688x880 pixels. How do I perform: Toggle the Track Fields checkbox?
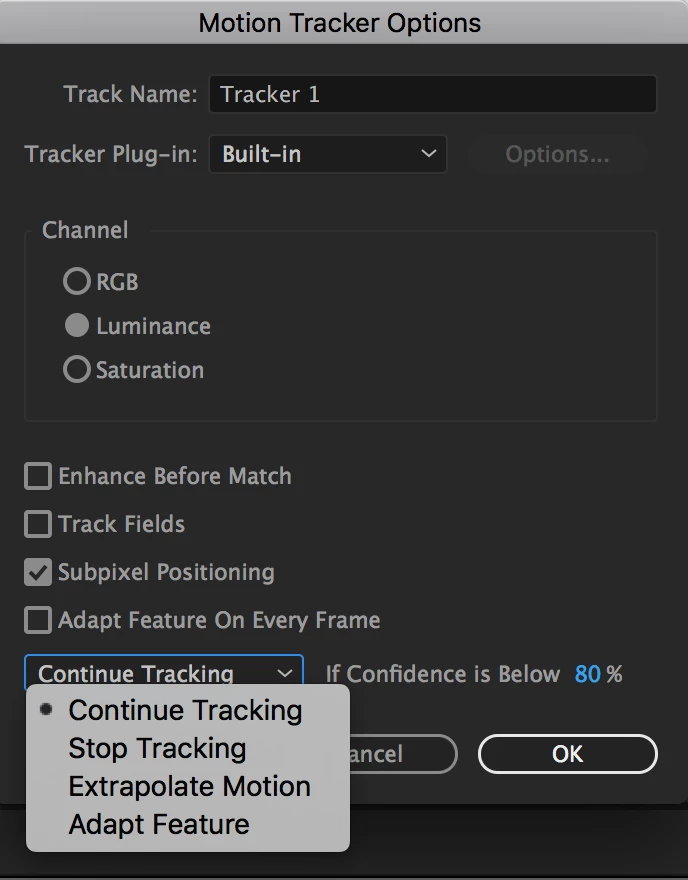click(38, 524)
